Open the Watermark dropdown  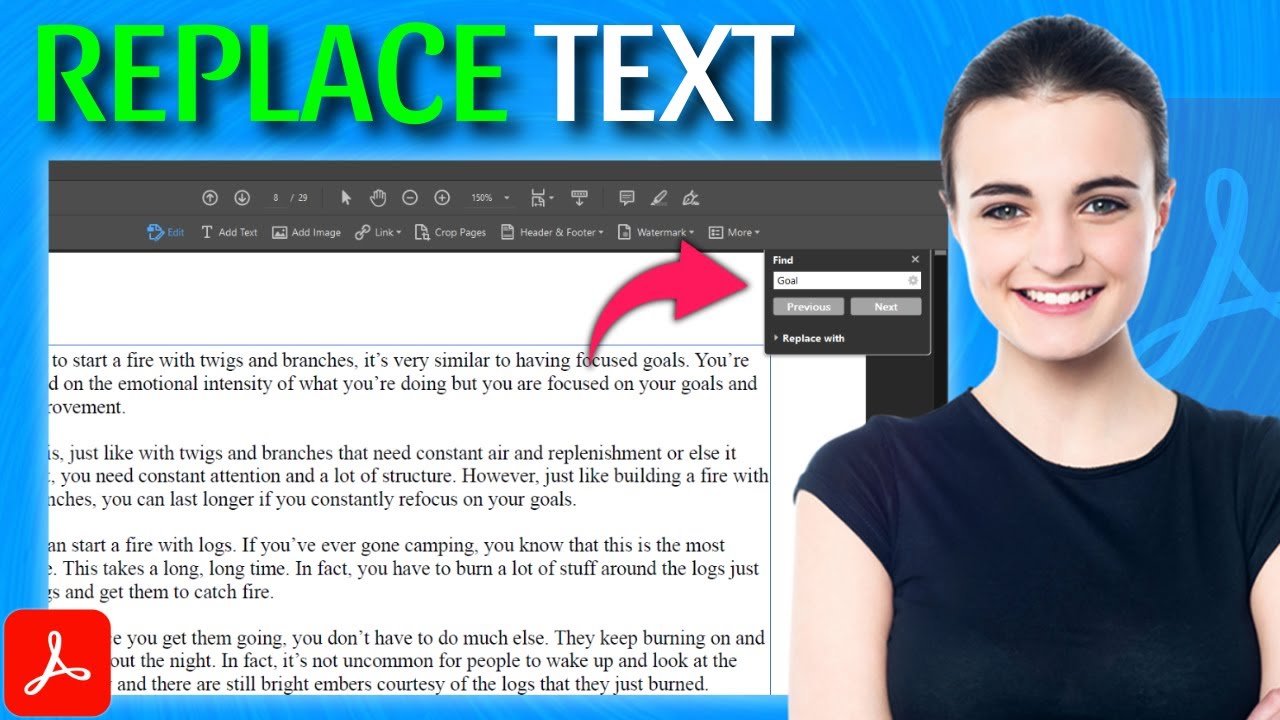(656, 232)
